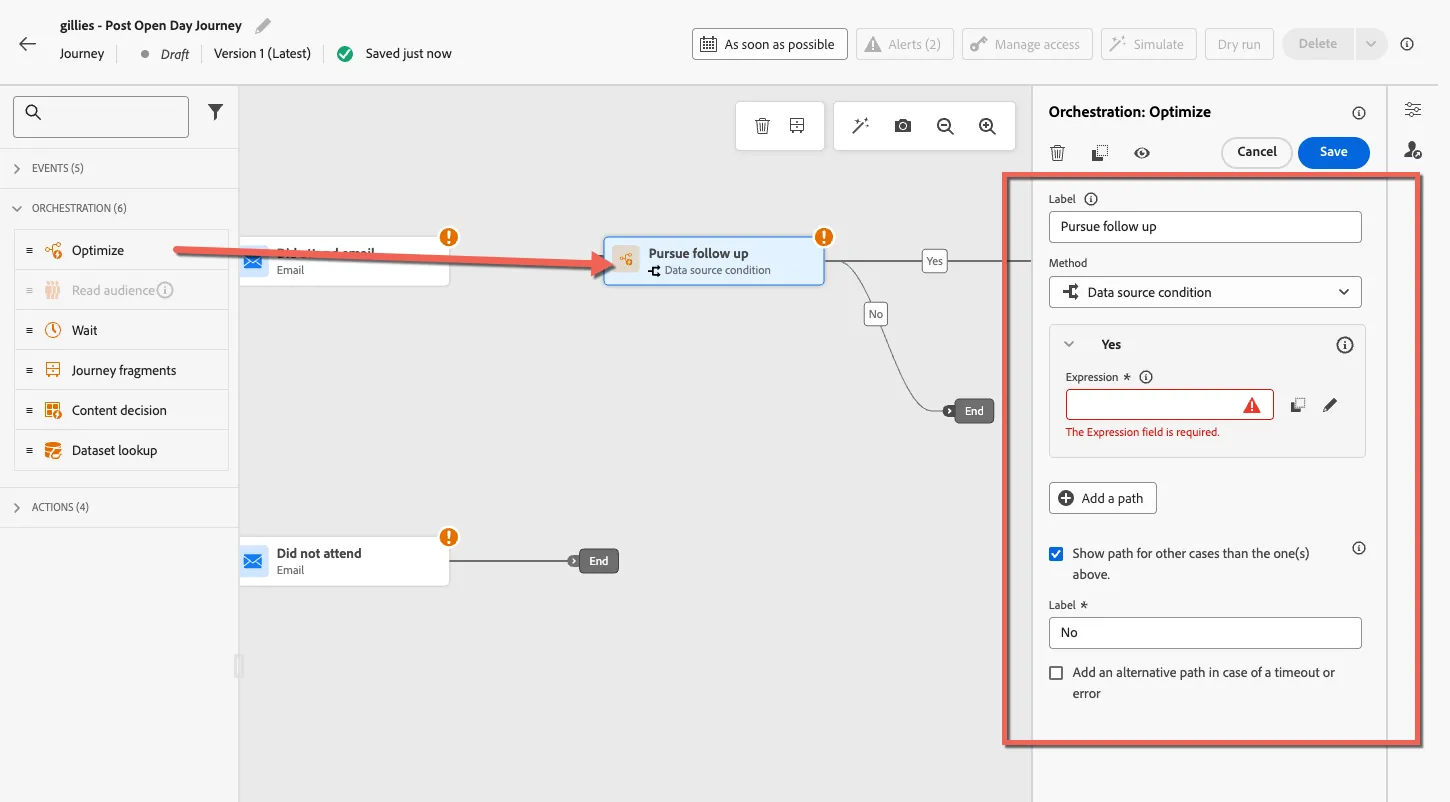Enable alternative path for timeout or error

1056,673
